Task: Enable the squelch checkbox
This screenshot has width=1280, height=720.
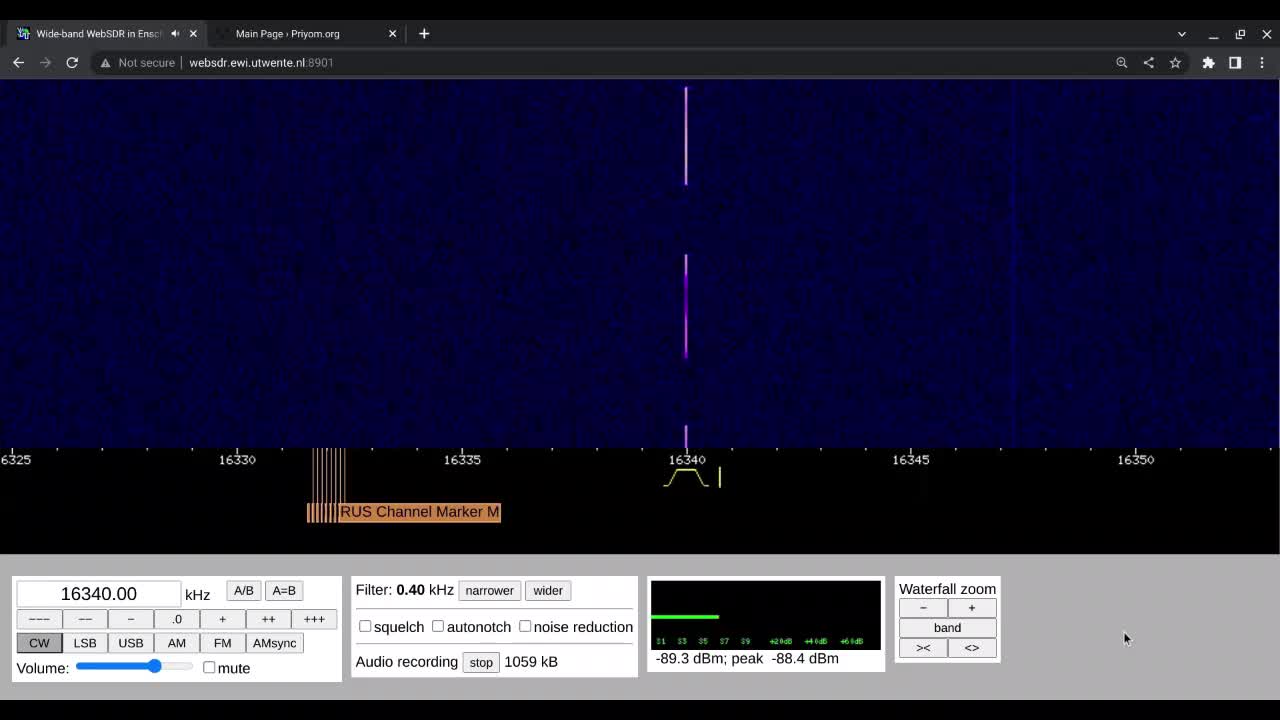Action: click(365, 626)
